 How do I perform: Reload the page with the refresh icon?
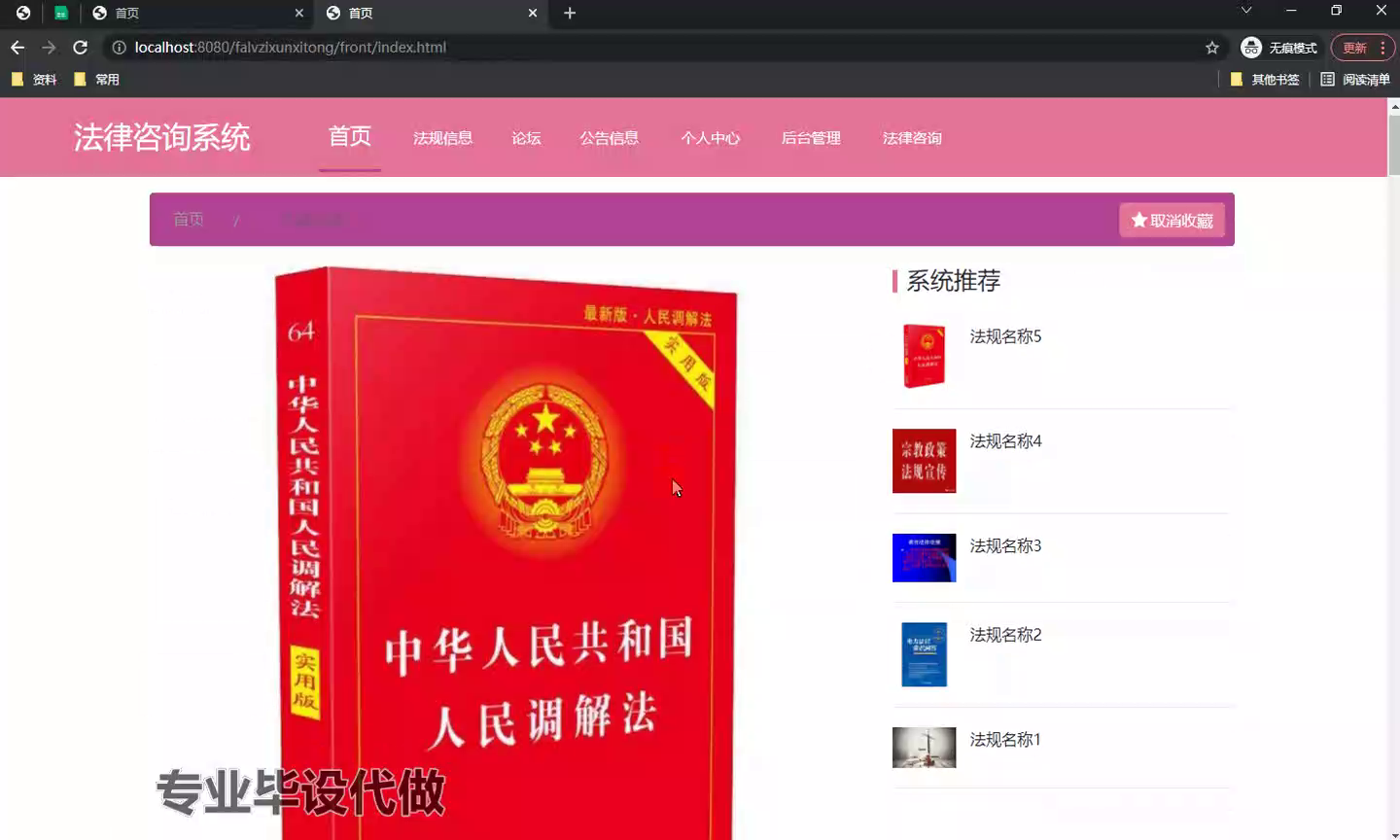point(81,47)
